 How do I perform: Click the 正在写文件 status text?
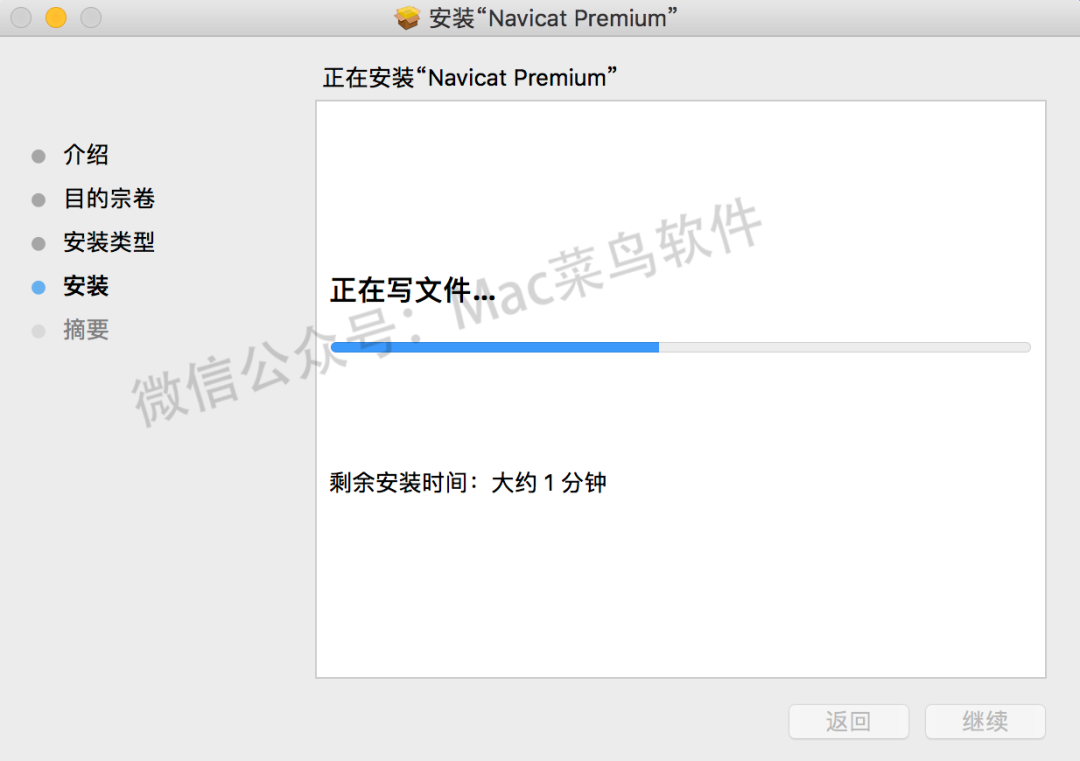click(x=413, y=290)
